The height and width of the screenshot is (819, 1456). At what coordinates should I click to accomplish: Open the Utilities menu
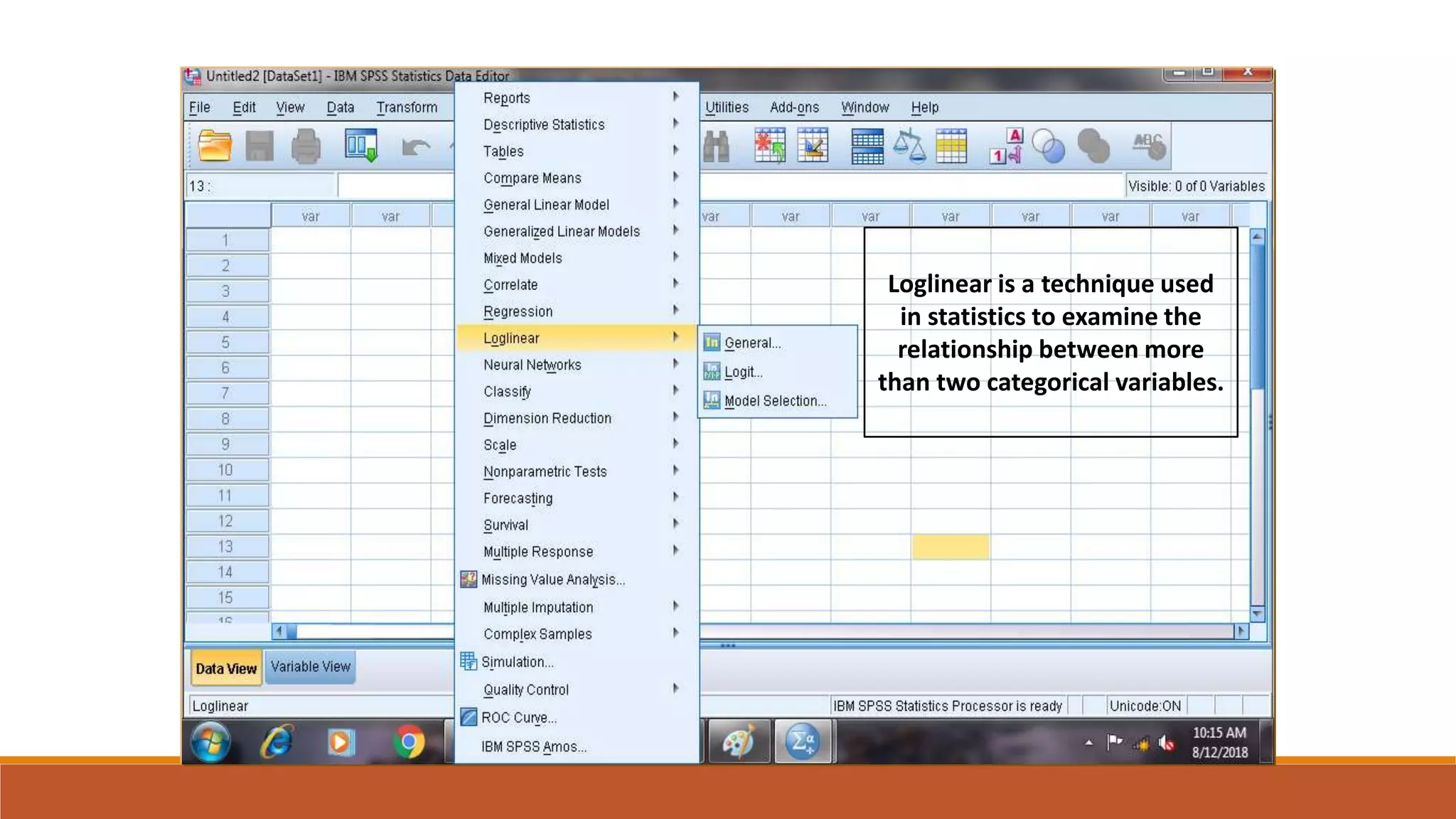tap(727, 107)
